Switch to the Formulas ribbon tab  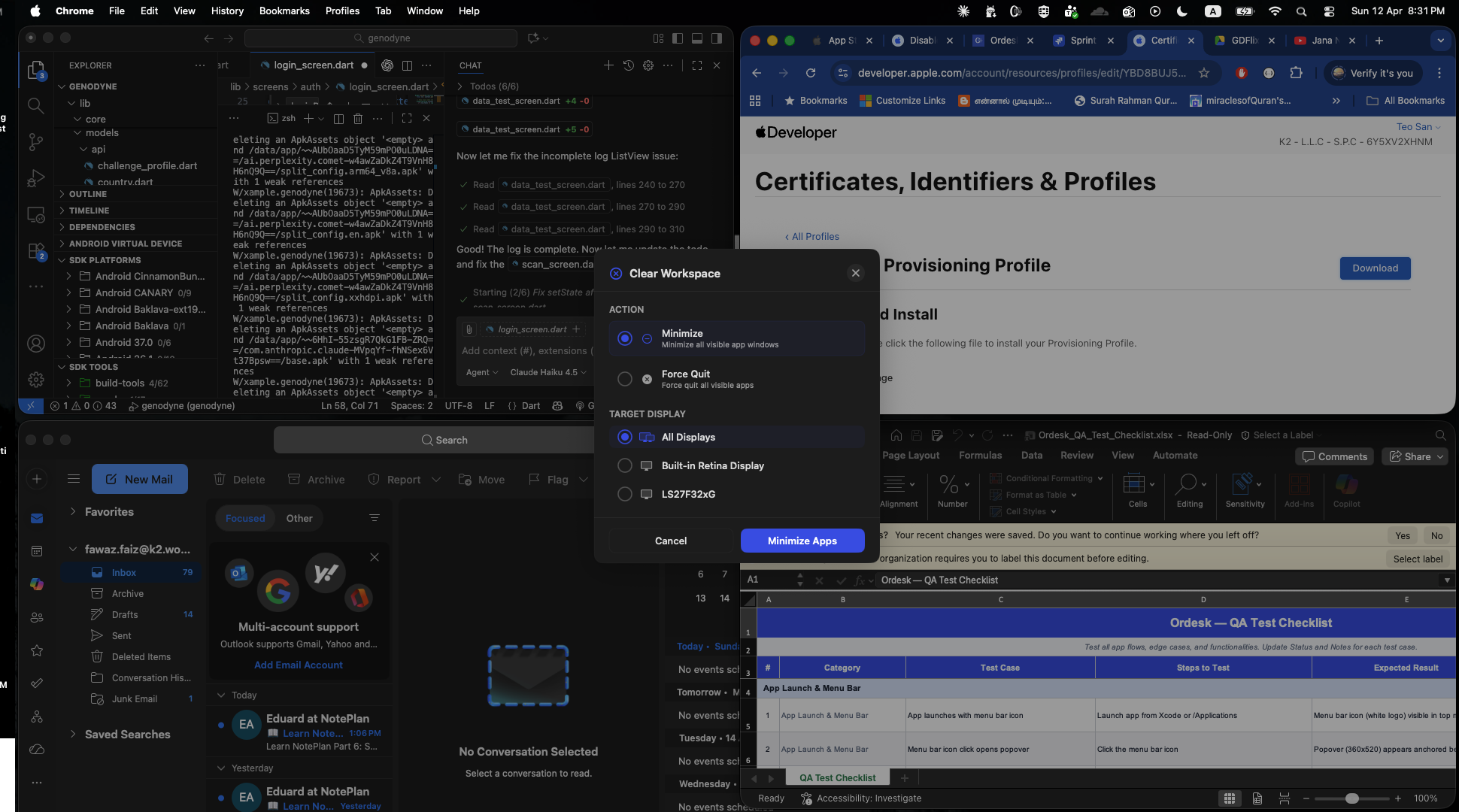point(980,455)
